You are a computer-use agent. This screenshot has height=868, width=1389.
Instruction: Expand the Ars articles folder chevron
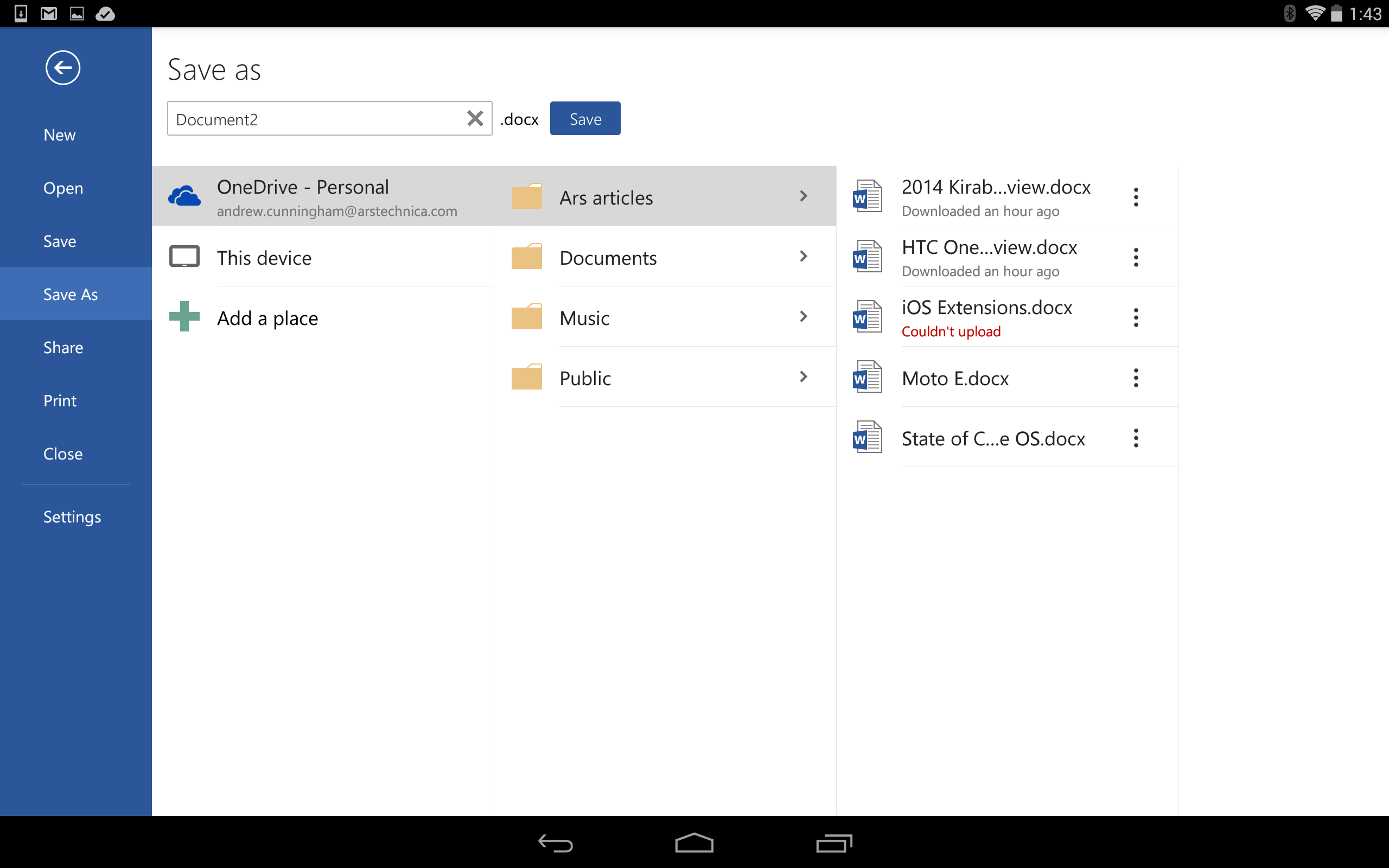[804, 196]
